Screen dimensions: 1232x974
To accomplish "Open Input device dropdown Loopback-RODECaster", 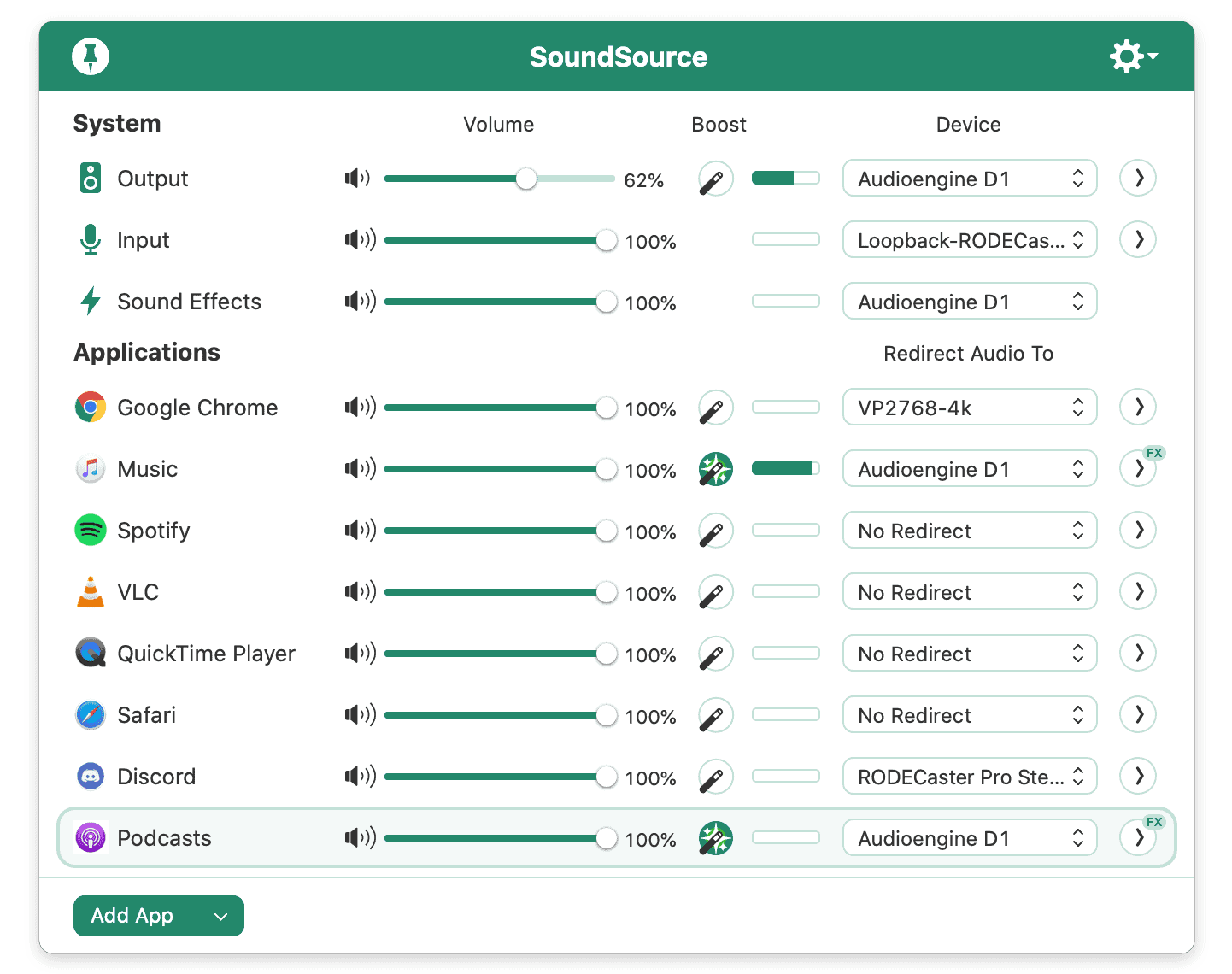I will coord(969,240).
